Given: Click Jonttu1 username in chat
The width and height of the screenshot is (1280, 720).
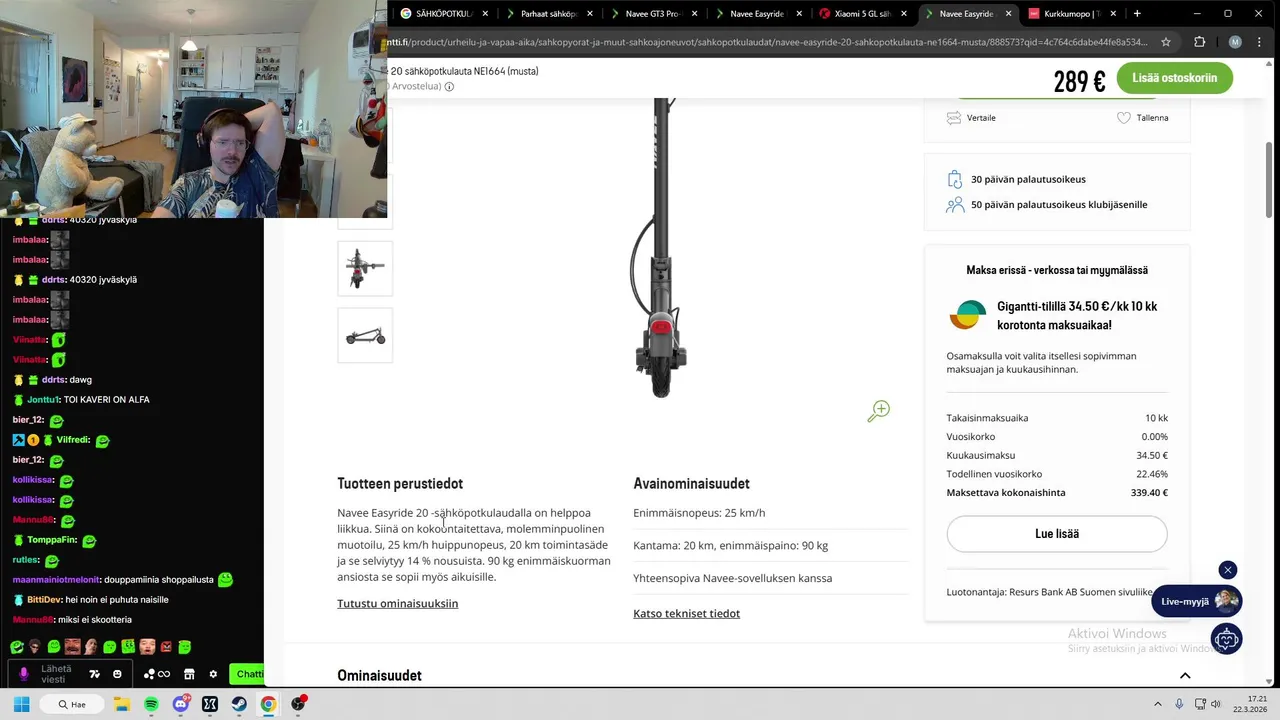Looking at the screenshot, I should (x=42, y=400).
